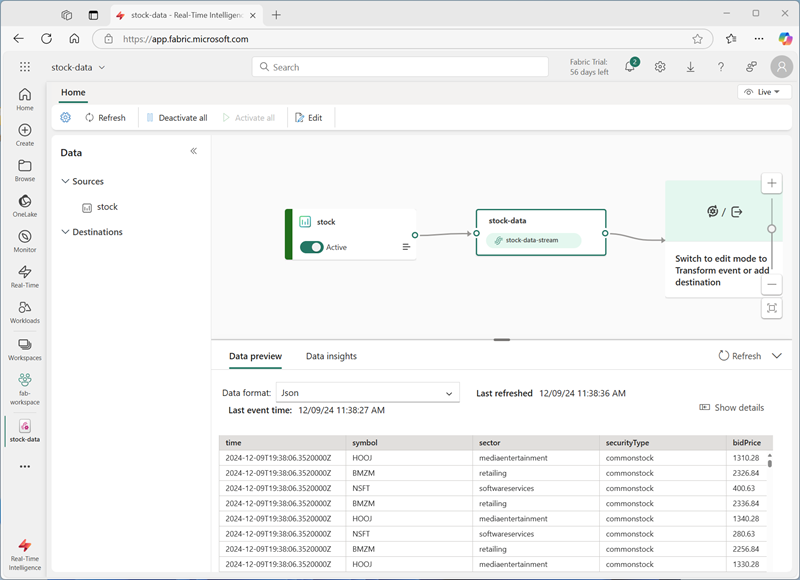Collapse the Sources tree section

point(65,181)
